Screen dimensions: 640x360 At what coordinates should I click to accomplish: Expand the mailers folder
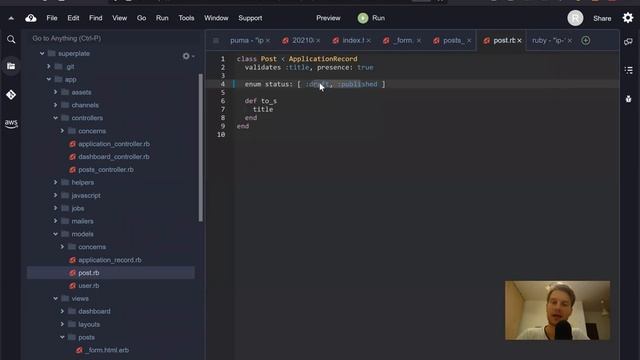[56, 221]
